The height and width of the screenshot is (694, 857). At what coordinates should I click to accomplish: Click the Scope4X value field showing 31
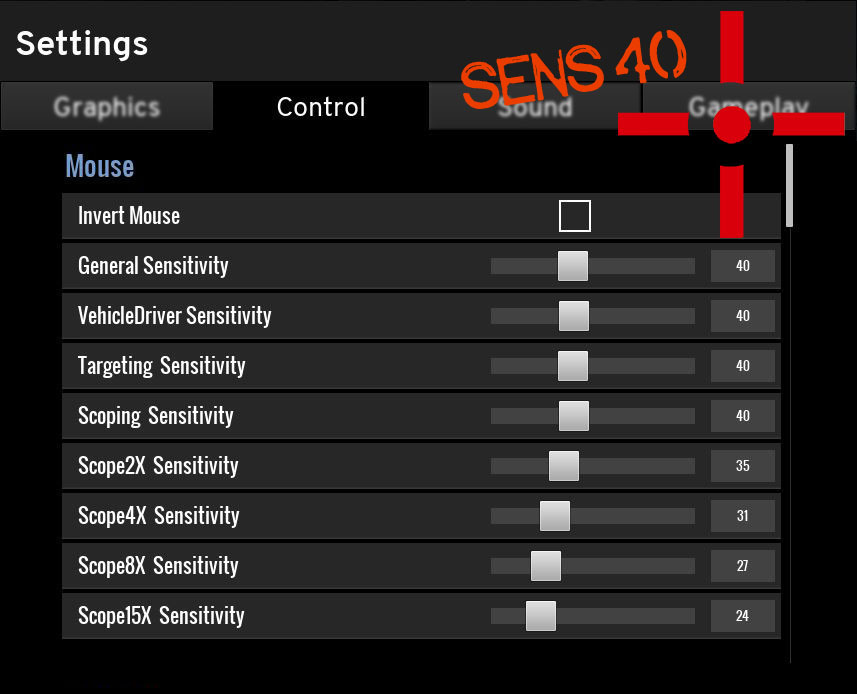click(742, 516)
